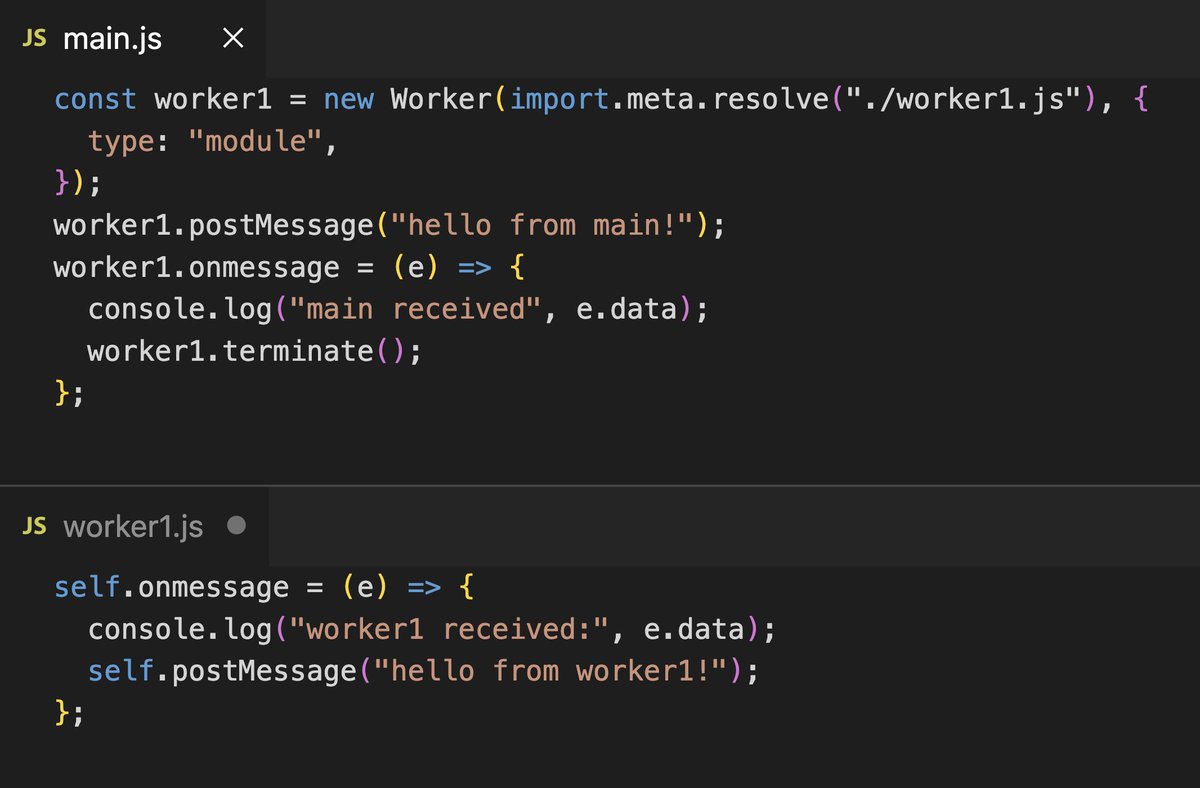Click the type: "module" line

pyautogui.click(x=213, y=142)
